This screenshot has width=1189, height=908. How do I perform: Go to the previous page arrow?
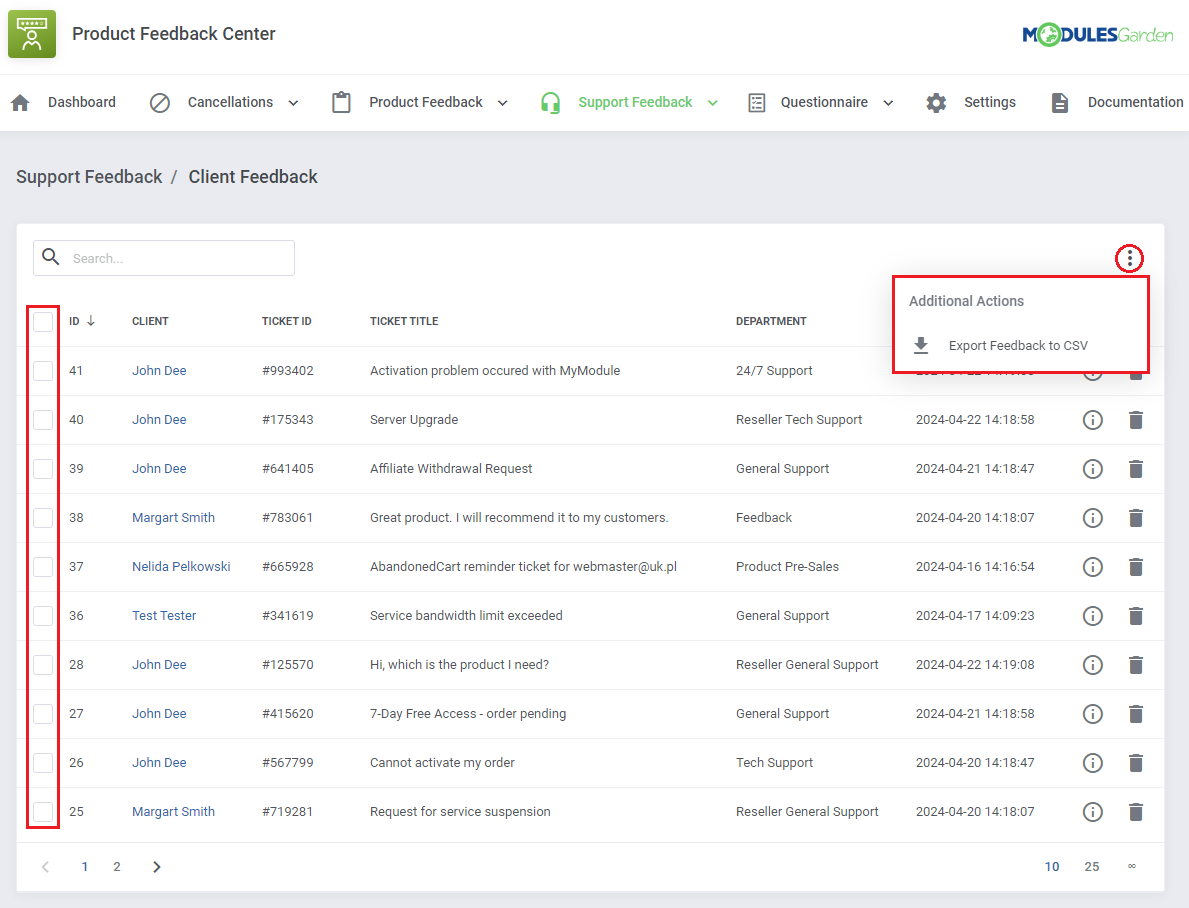tap(45, 866)
